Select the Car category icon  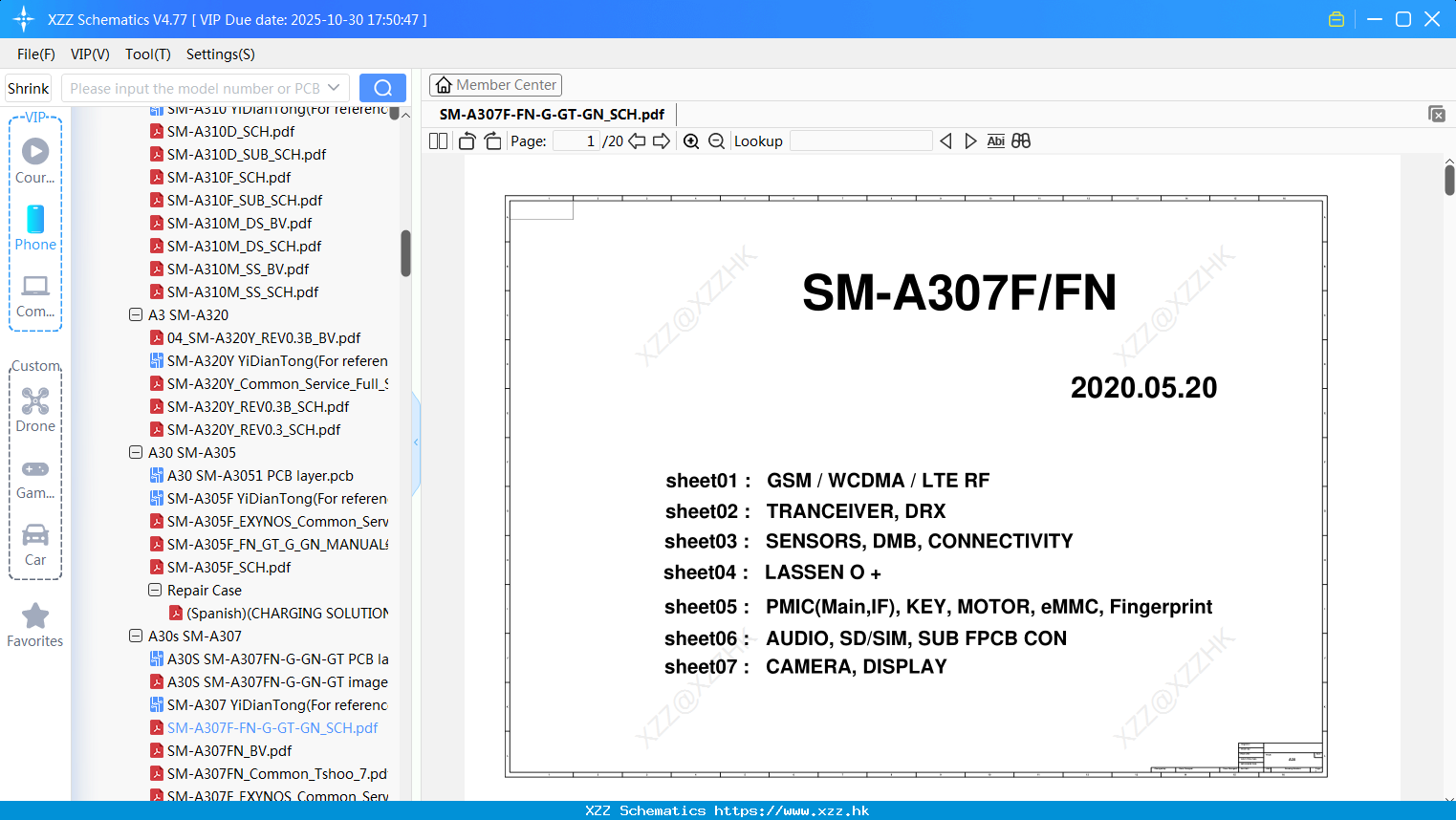[35, 545]
